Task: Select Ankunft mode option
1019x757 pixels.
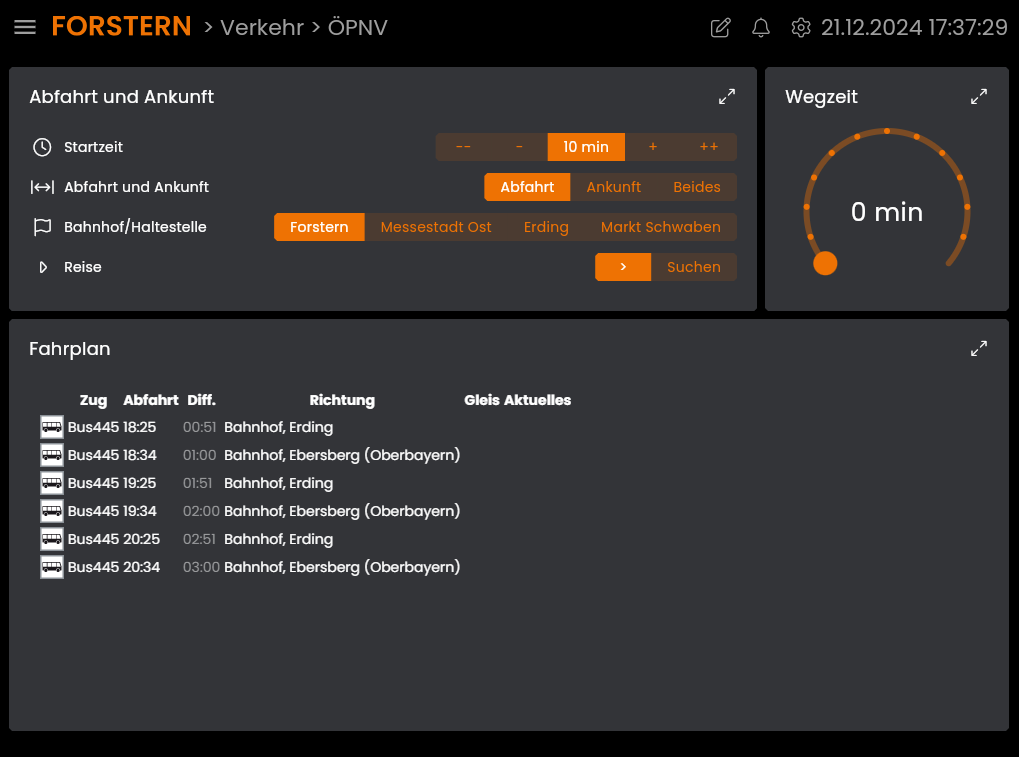Action: pos(613,187)
